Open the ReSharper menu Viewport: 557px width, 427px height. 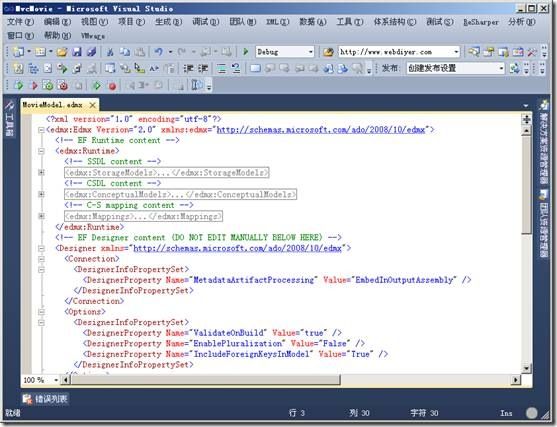tap(481, 22)
